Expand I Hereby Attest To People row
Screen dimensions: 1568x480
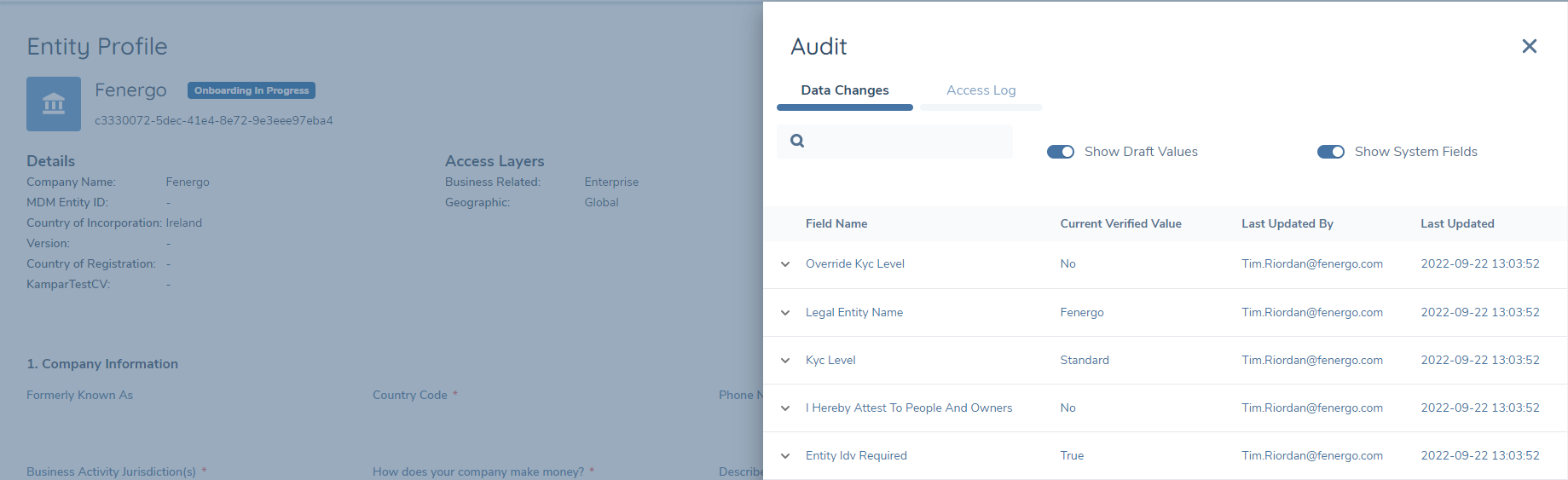click(785, 408)
